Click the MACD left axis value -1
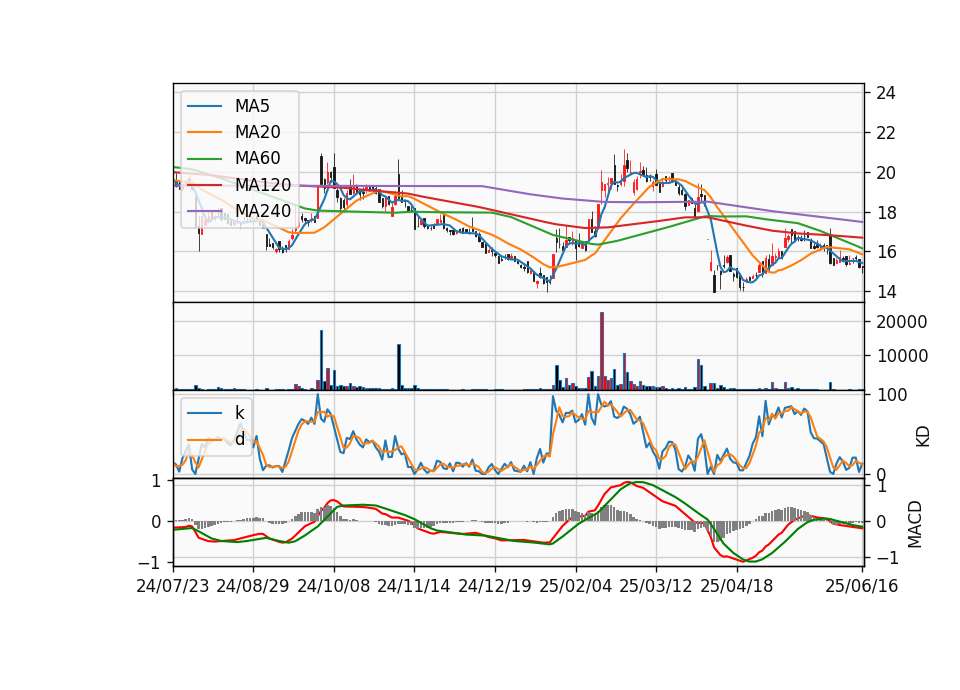The image size is (960, 690). coord(149,563)
